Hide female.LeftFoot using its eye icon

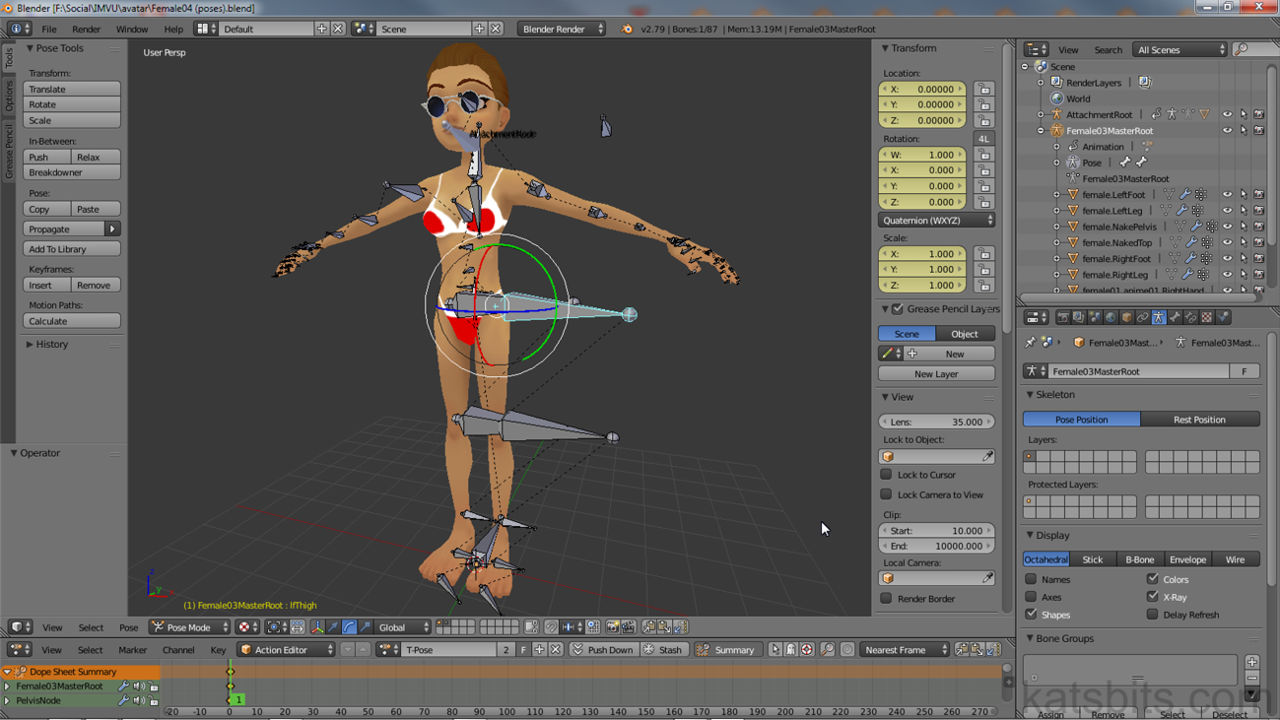click(1227, 195)
